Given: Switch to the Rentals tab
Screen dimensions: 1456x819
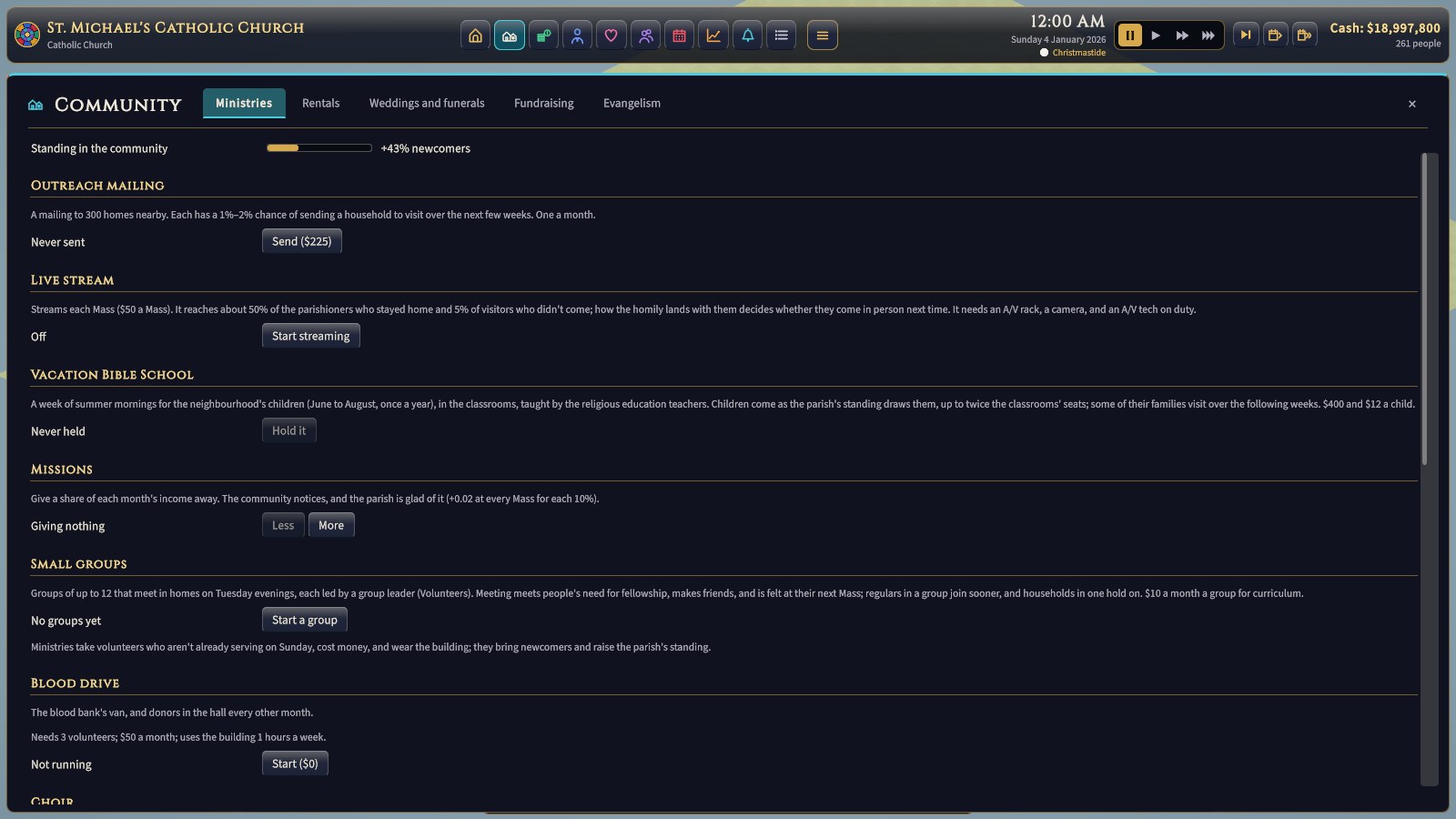Looking at the screenshot, I should click(x=320, y=103).
